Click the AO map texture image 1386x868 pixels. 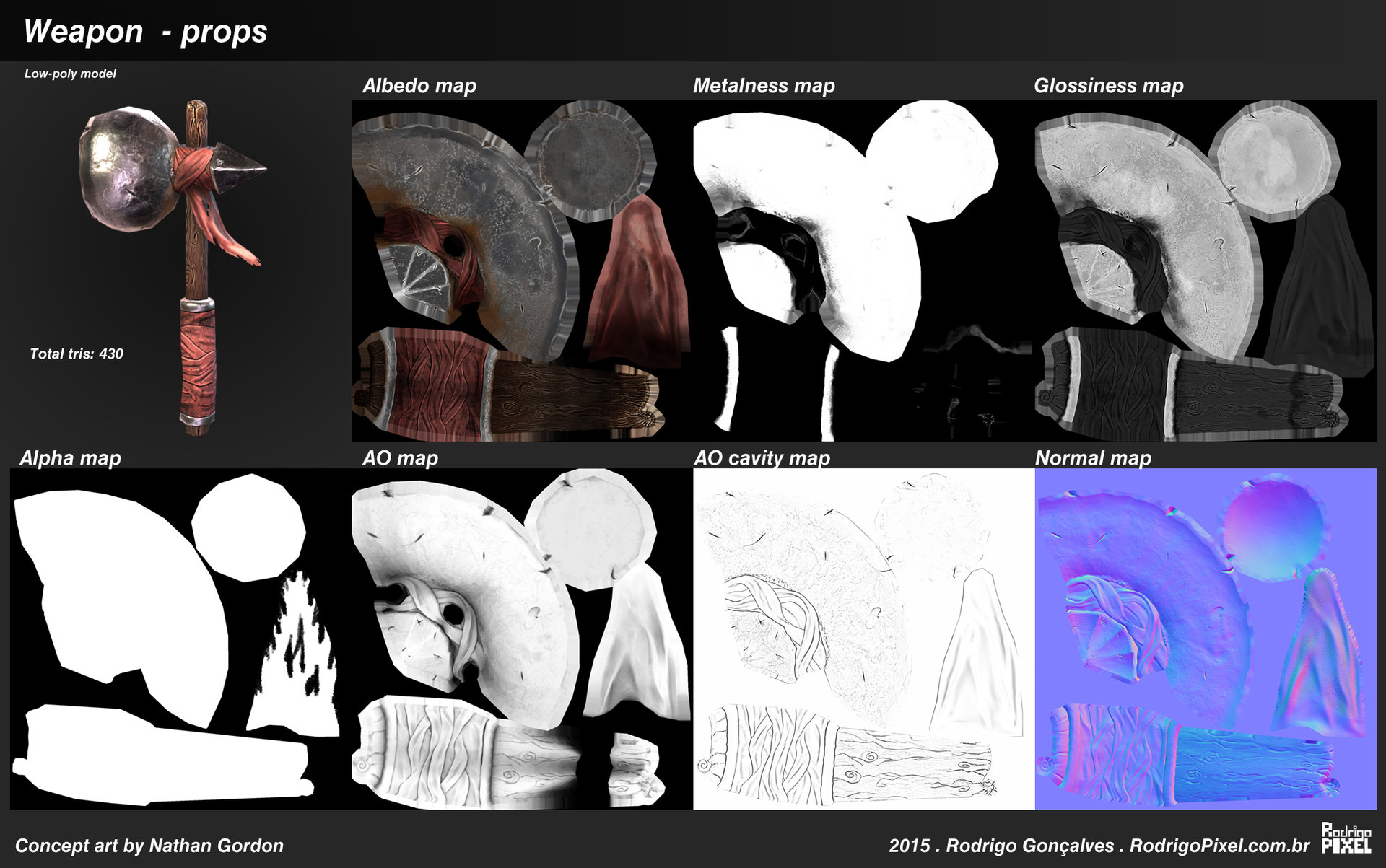[x=522, y=639]
